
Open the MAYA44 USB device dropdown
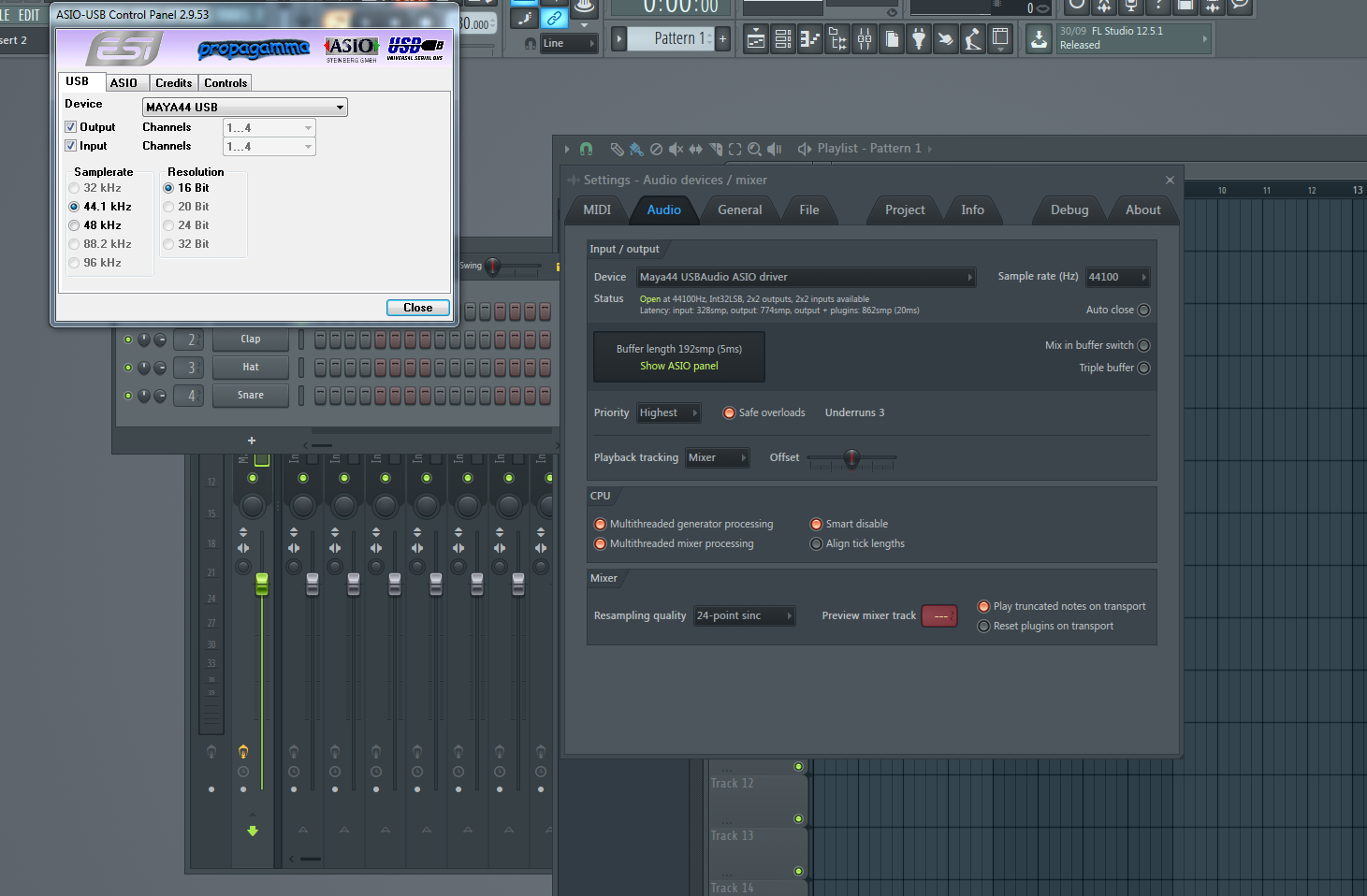point(245,108)
